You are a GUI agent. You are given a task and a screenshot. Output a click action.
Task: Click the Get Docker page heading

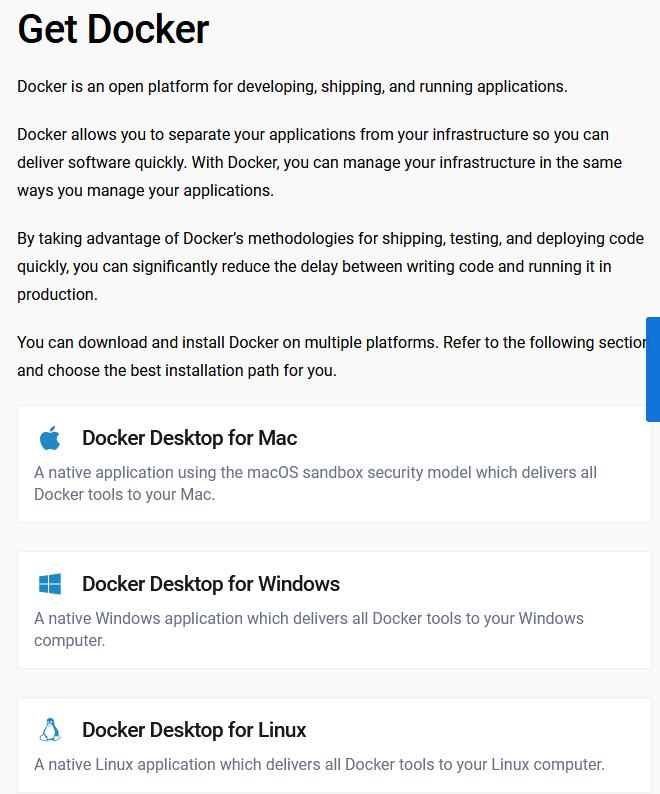pos(113,29)
